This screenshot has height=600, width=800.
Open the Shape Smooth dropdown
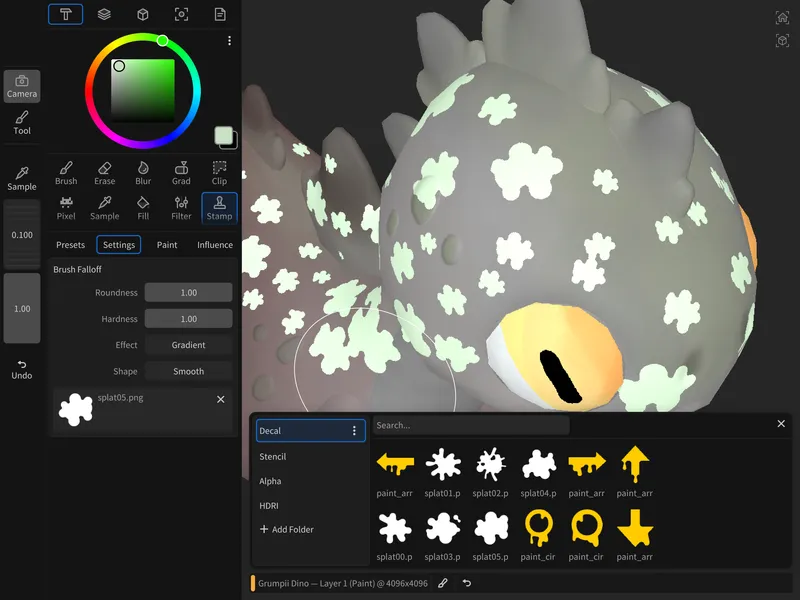click(188, 371)
